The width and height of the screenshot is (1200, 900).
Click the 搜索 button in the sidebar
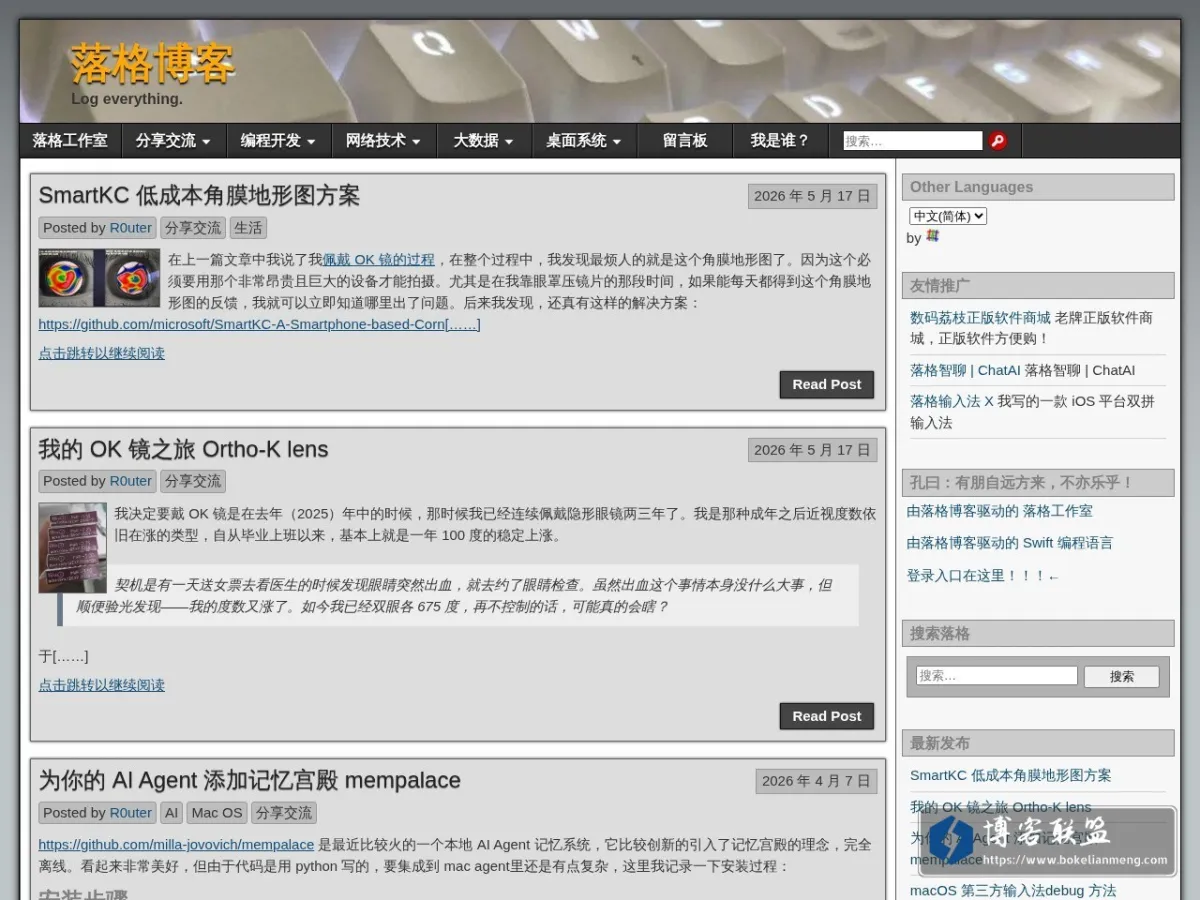pos(1122,677)
